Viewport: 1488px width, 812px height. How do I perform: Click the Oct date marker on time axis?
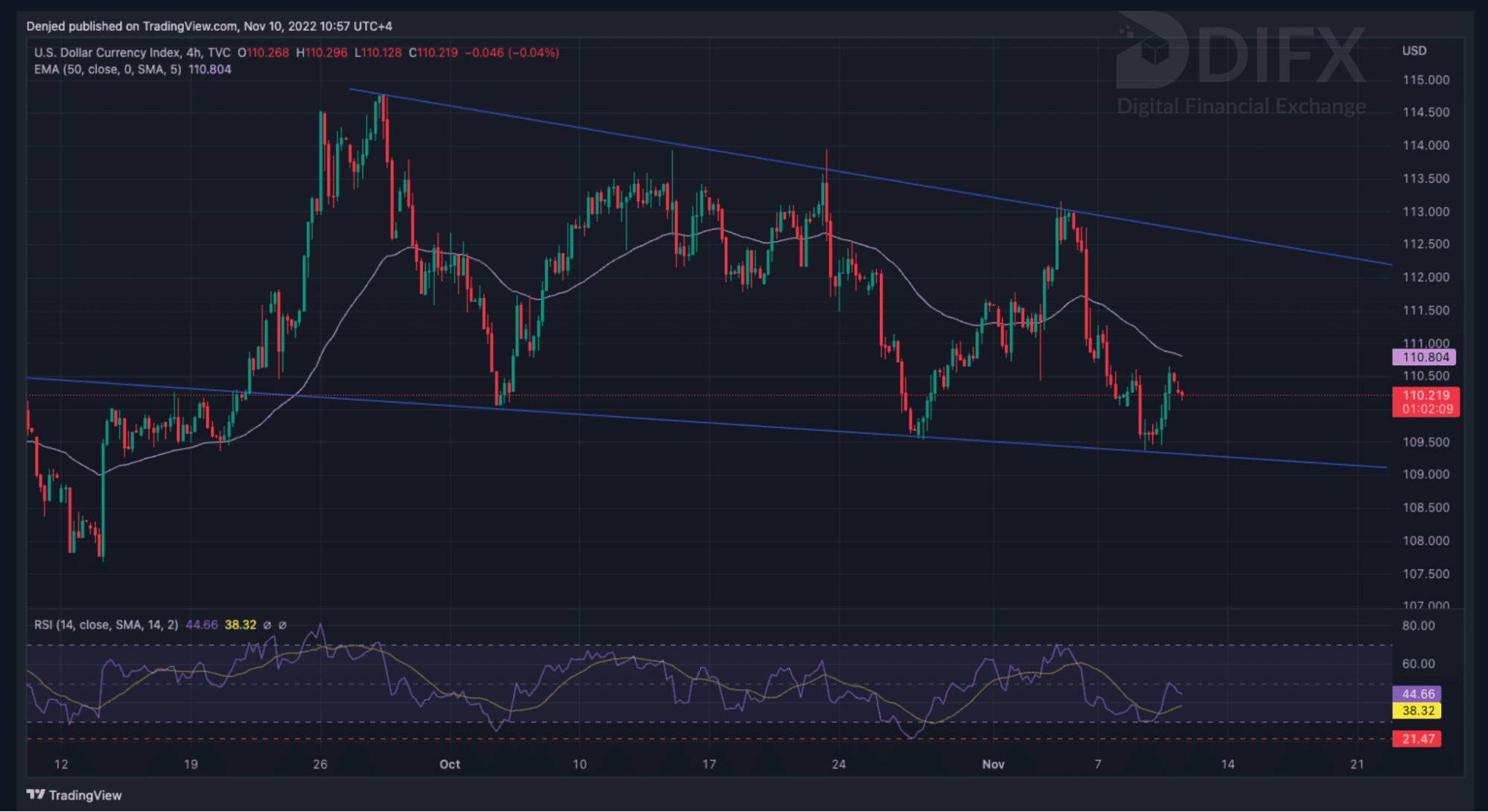tap(450, 764)
